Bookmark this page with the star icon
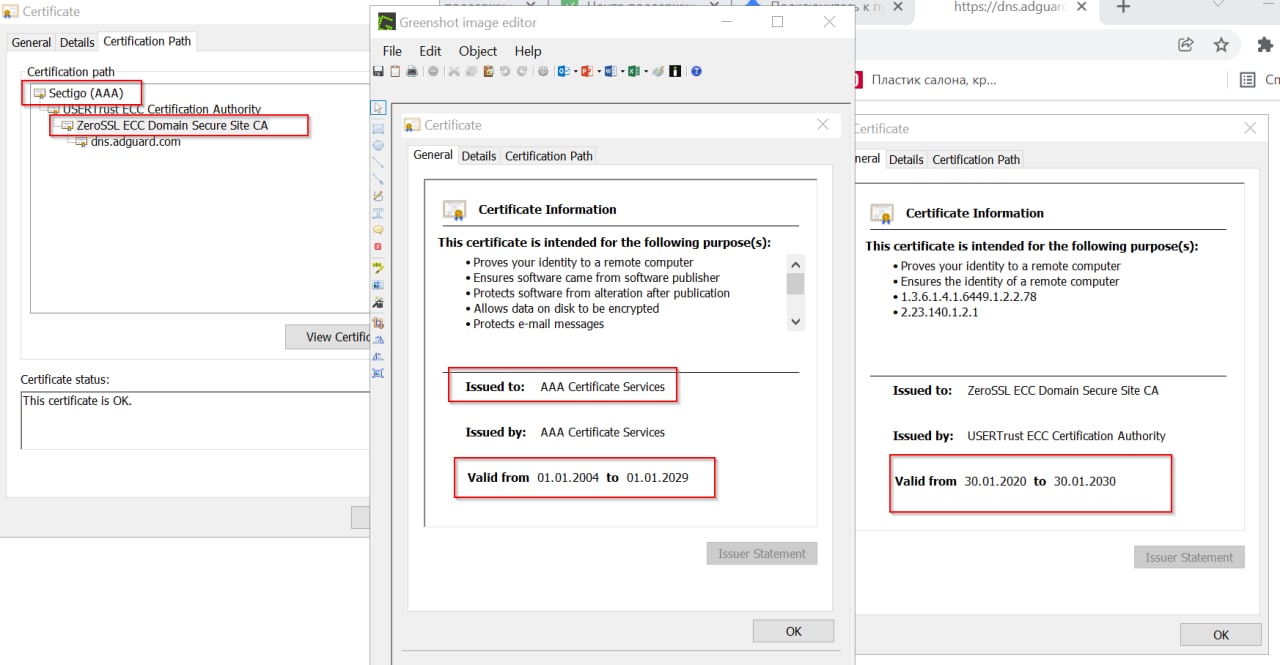Image resolution: width=1280 pixels, height=665 pixels. point(1221,44)
